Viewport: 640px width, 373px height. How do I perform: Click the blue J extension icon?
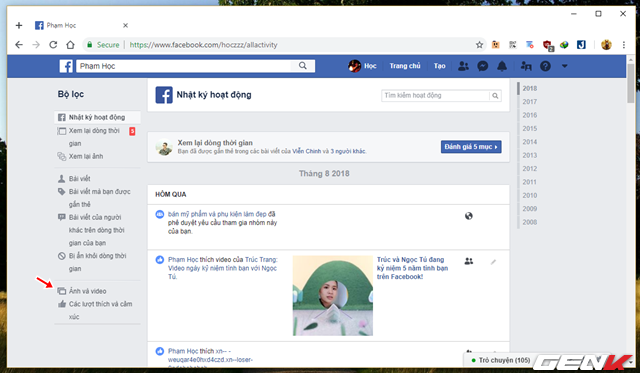tap(581, 44)
